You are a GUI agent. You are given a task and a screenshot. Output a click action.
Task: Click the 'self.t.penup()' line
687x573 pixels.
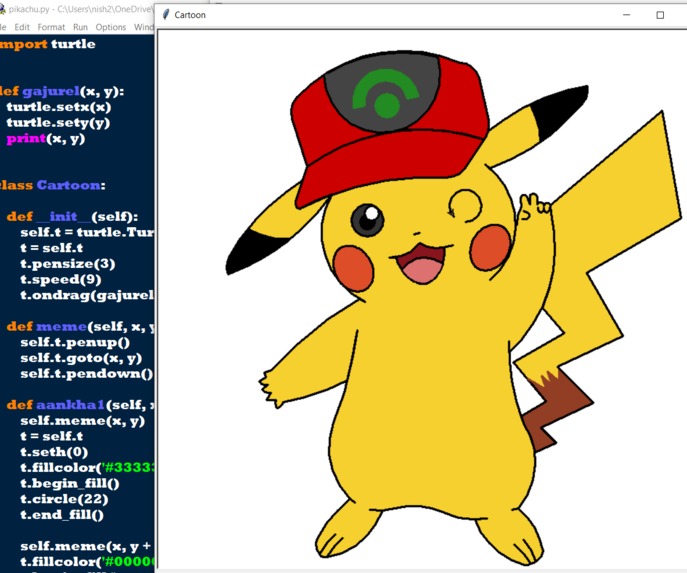click(75, 342)
